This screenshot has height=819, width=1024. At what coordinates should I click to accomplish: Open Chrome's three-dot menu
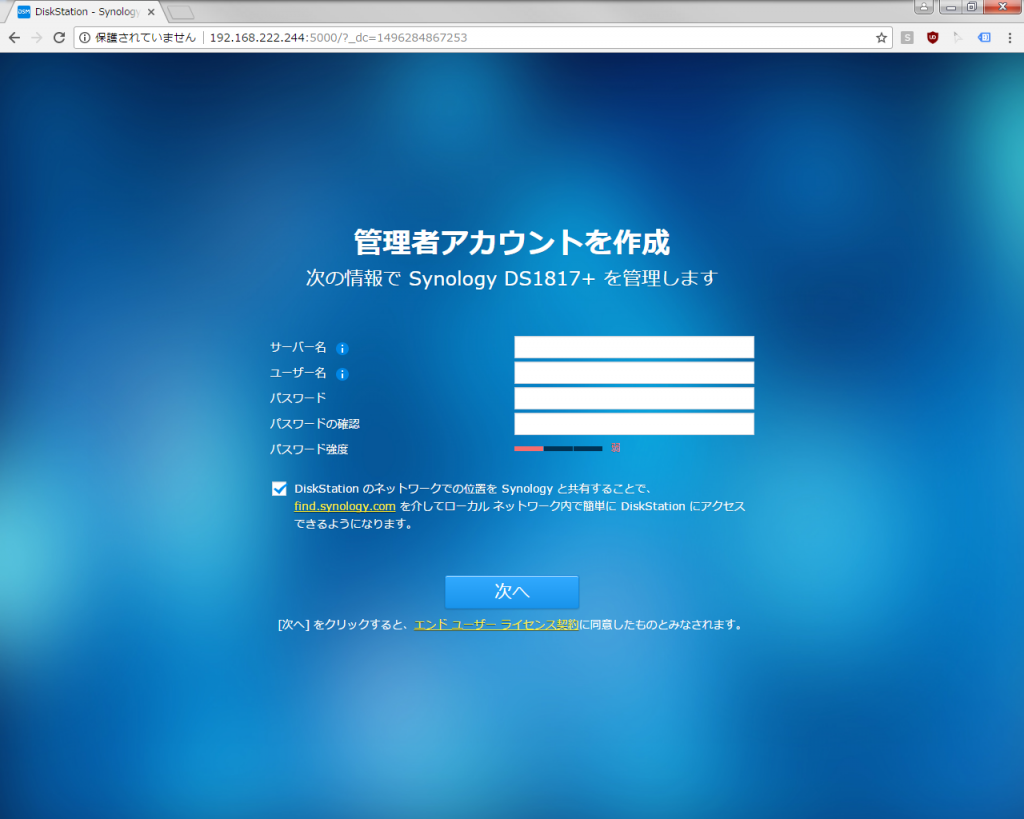[1010, 38]
